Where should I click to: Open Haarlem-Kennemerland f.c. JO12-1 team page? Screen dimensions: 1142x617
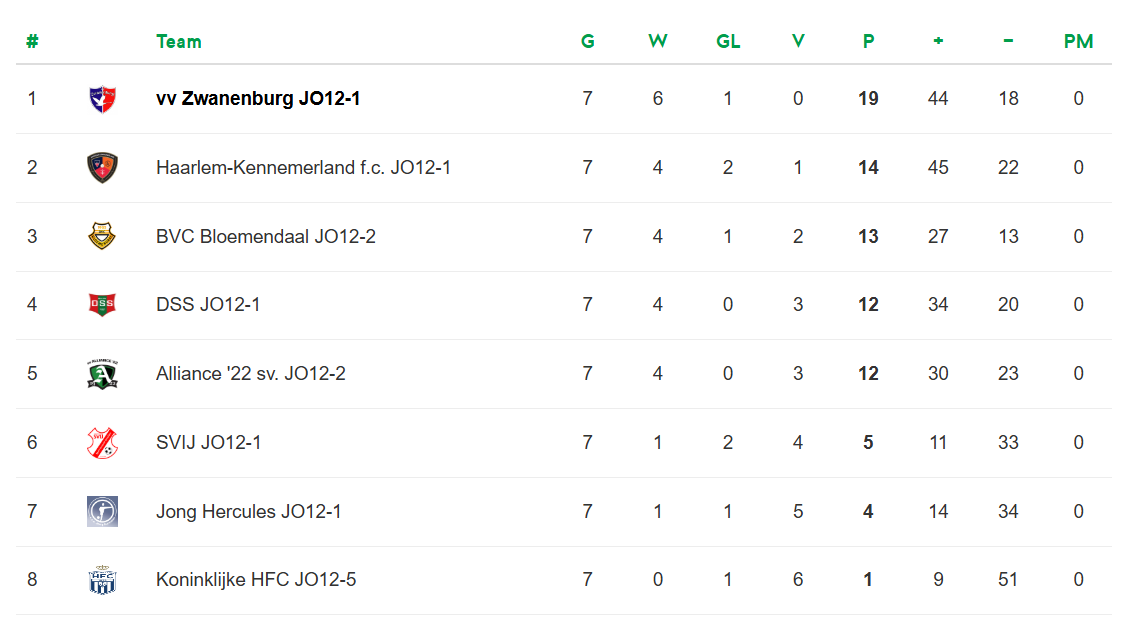[x=303, y=168]
